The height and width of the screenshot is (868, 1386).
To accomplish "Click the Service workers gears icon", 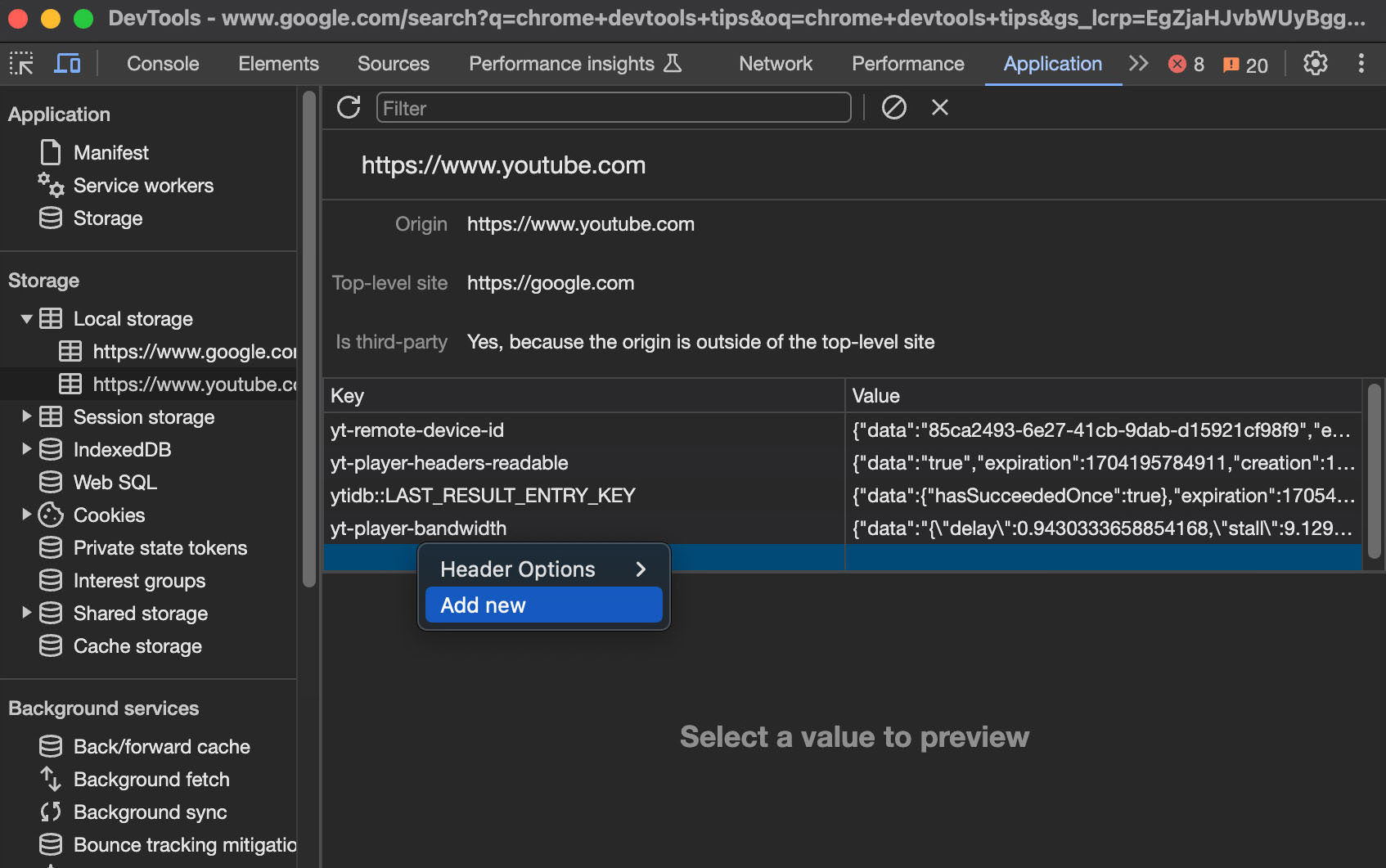I will 51,186.
